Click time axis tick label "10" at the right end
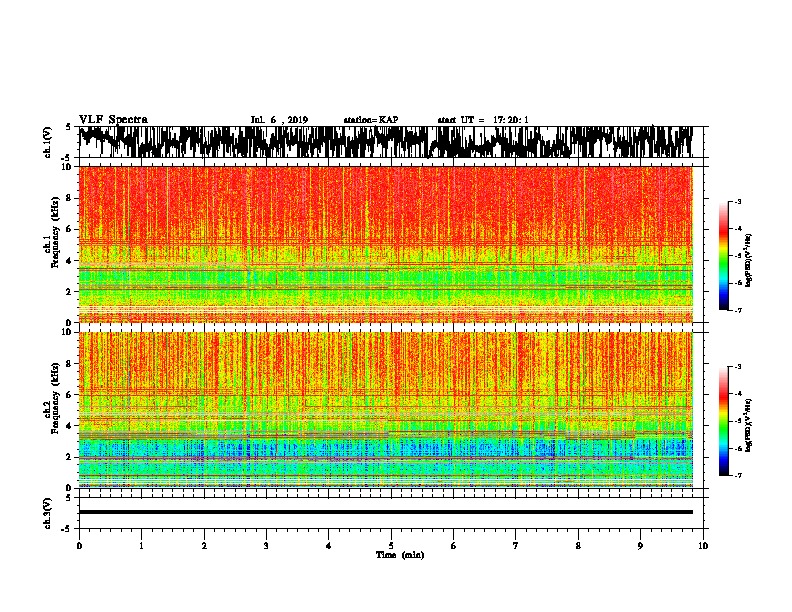 pos(703,546)
